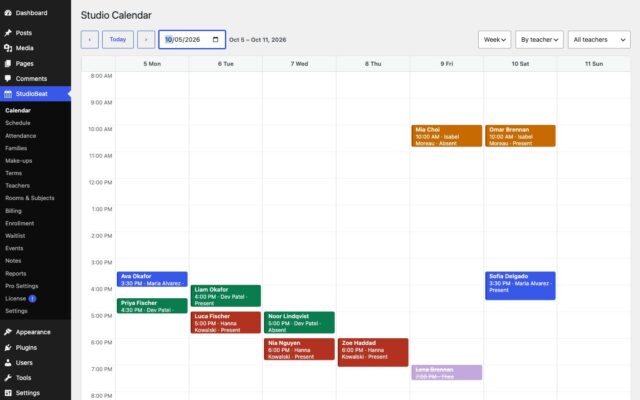
Task: Open date picker calendar icon in date field
Action: tap(216, 40)
